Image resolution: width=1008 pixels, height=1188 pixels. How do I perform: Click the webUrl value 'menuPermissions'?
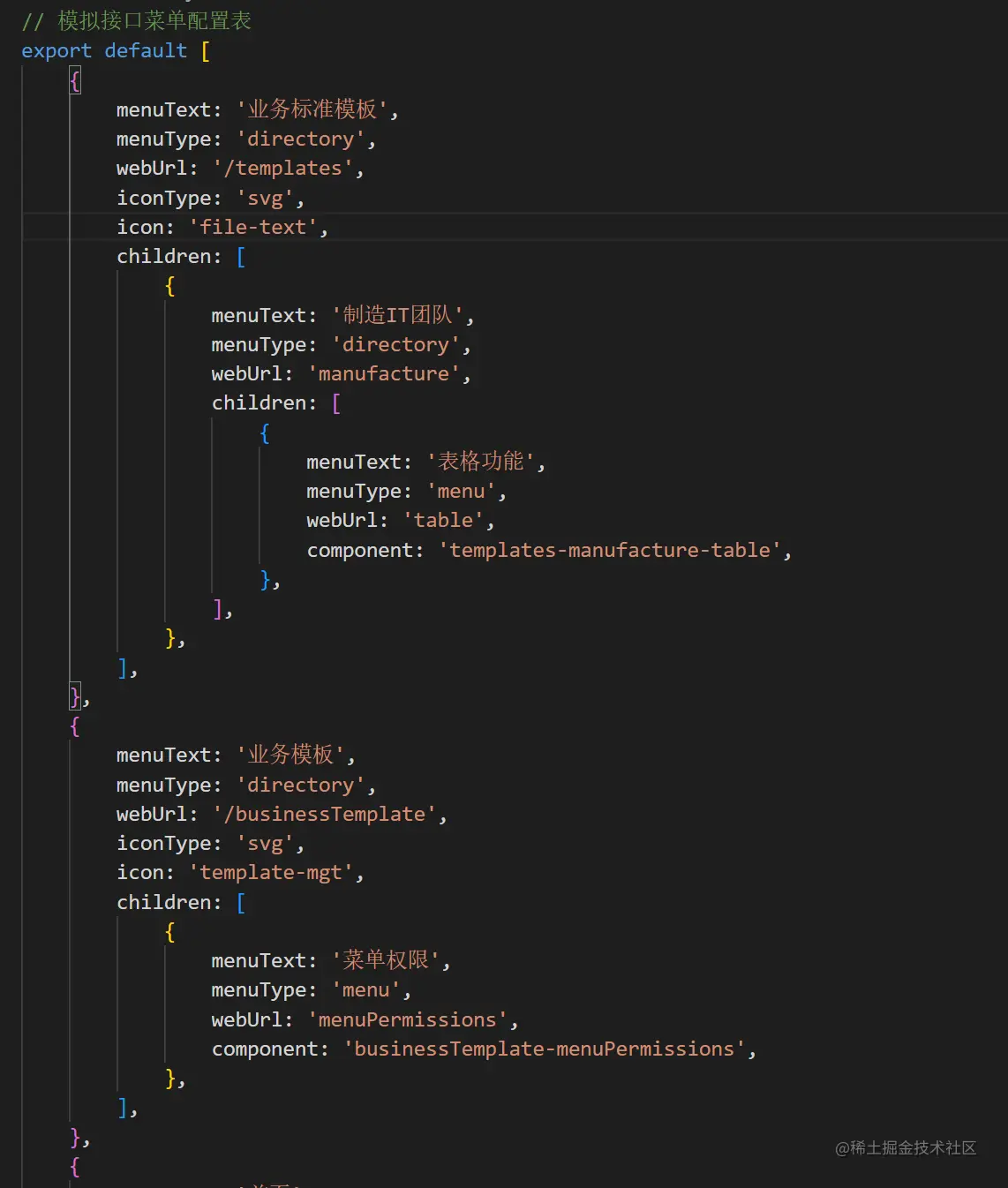pyautogui.click(x=408, y=1019)
